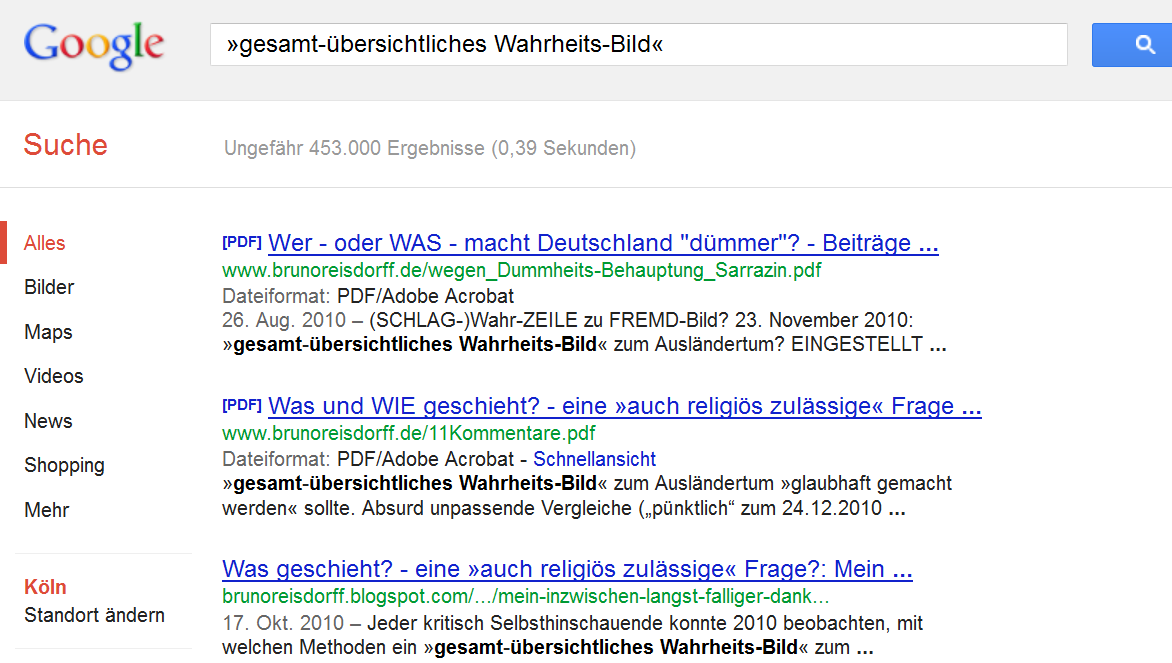Focus the search query input field
The width and height of the screenshot is (1172, 663).
click(x=638, y=45)
